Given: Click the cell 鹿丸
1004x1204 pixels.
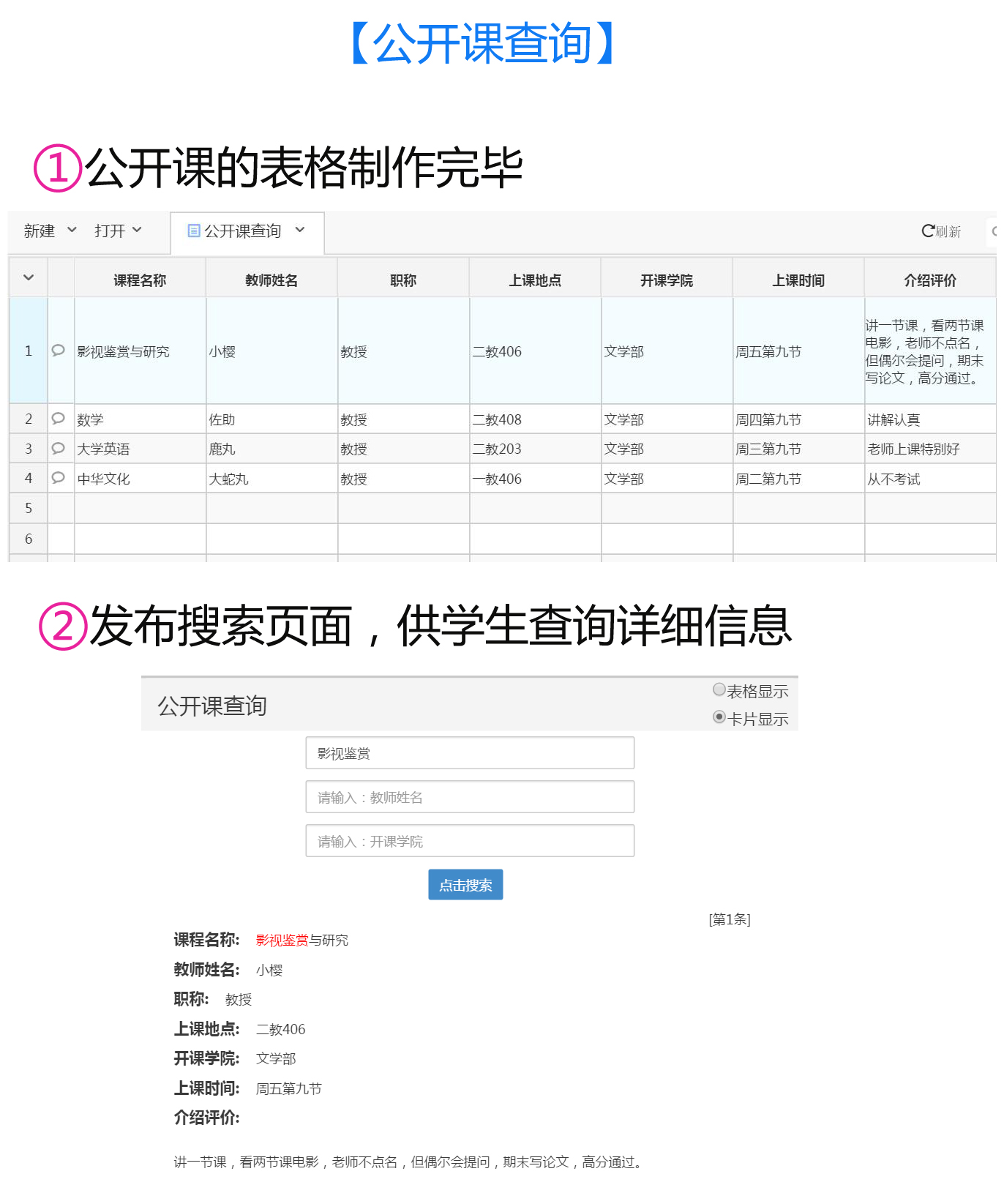Looking at the screenshot, I should point(271,449).
